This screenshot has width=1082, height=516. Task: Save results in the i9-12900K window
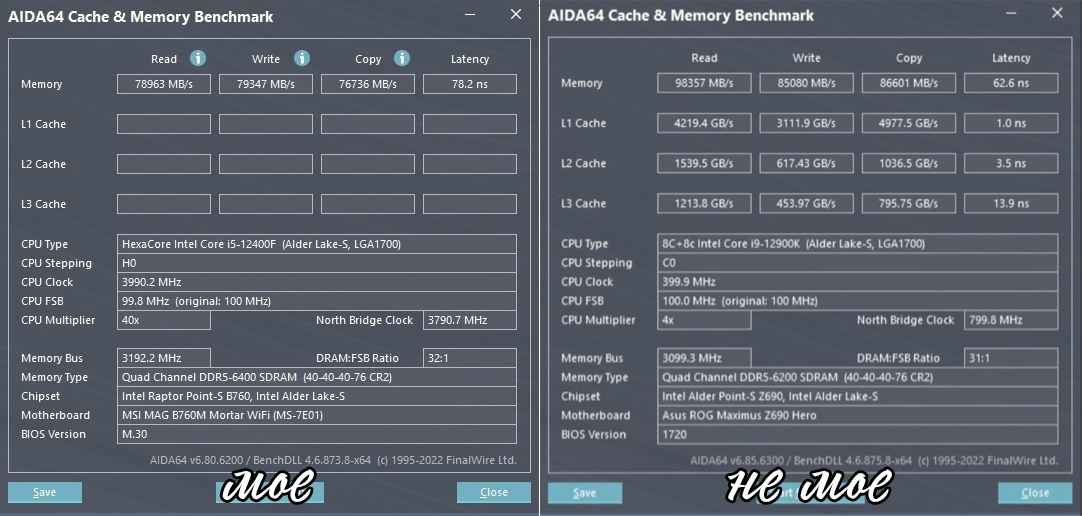pyautogui.click(x=585, y=493)
